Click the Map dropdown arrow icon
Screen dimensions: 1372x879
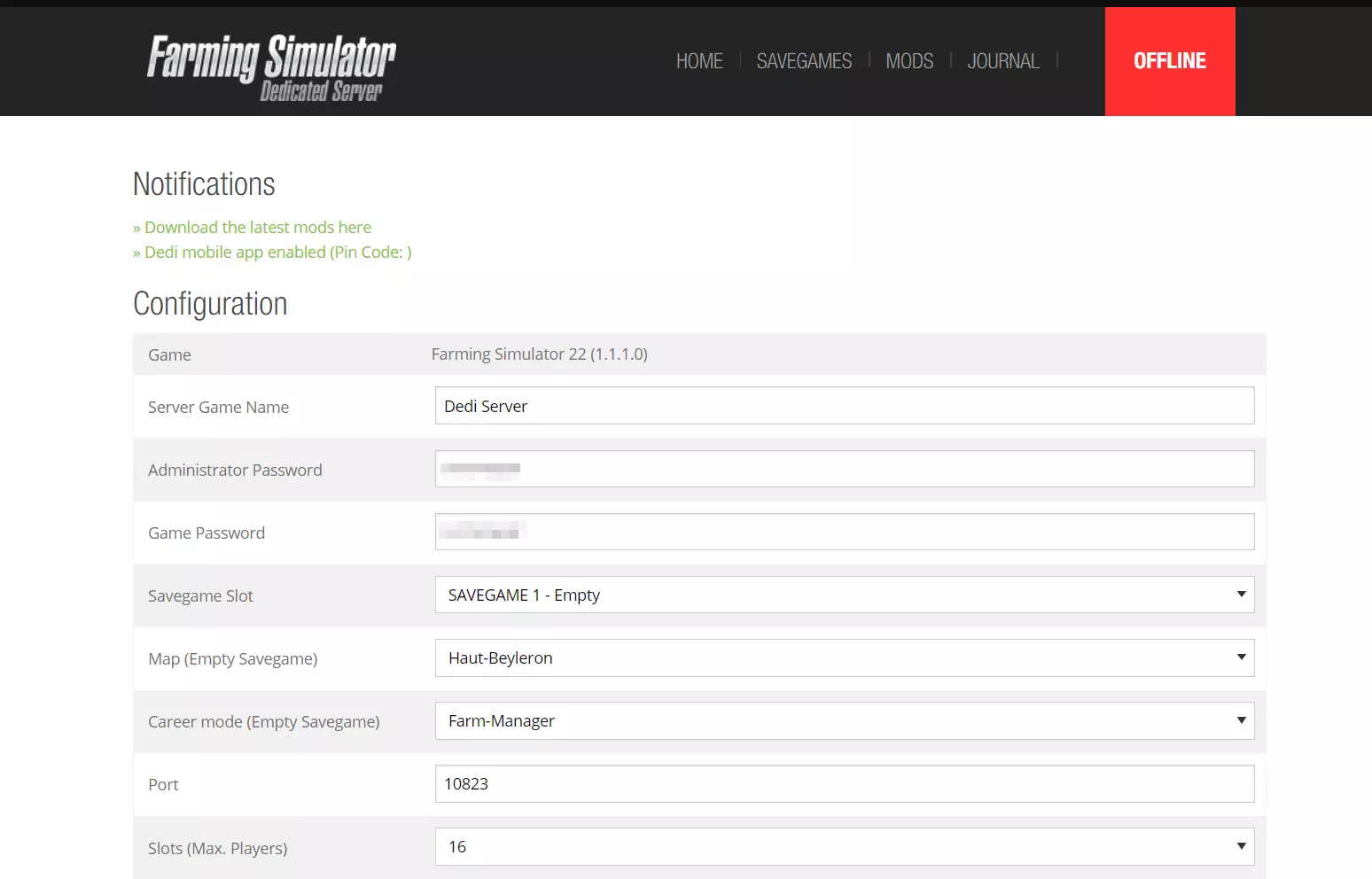[1241, 657]
